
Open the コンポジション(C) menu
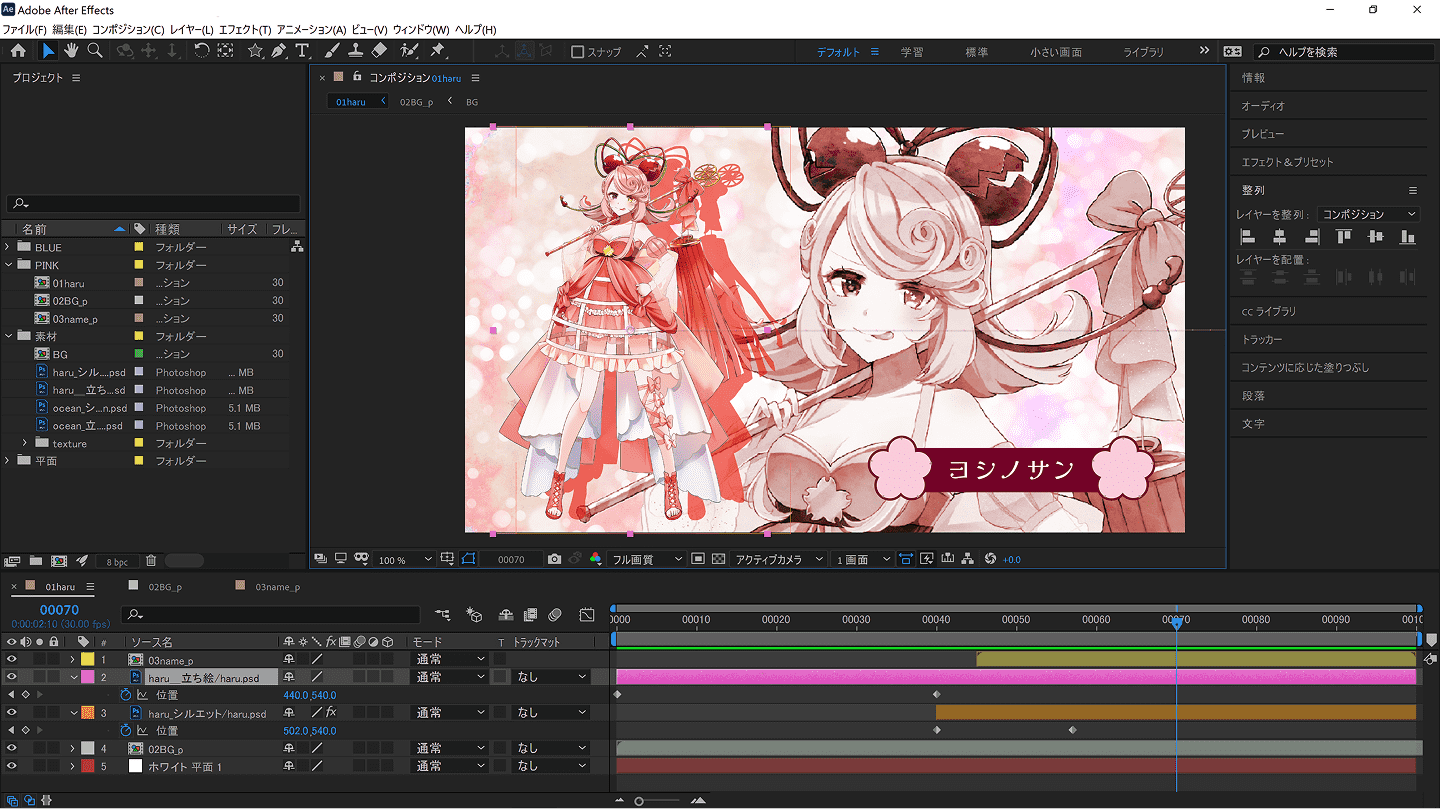128,30
